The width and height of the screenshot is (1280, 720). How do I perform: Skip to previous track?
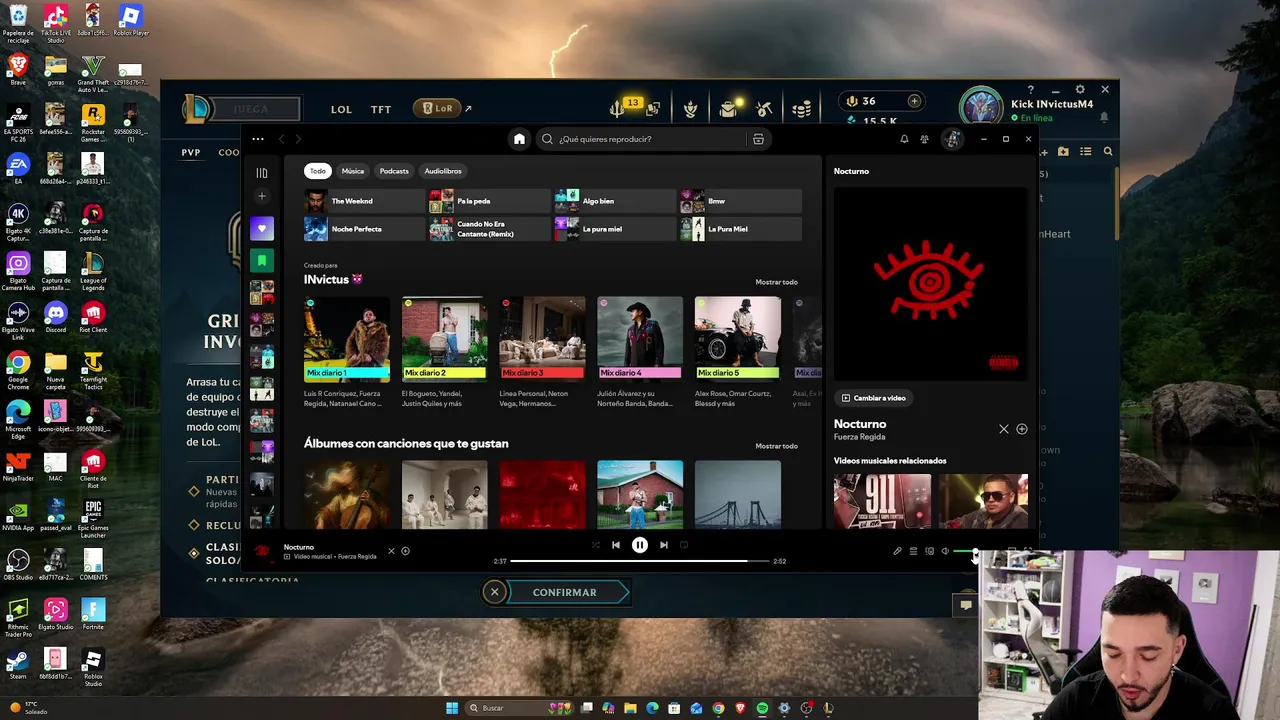click(616, 545)
